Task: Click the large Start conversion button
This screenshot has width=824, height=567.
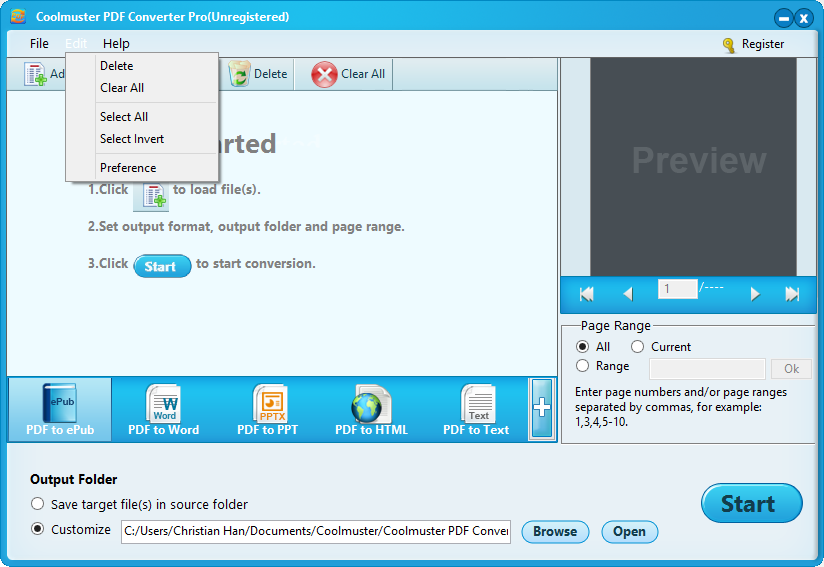Action: tap(751, 503)
